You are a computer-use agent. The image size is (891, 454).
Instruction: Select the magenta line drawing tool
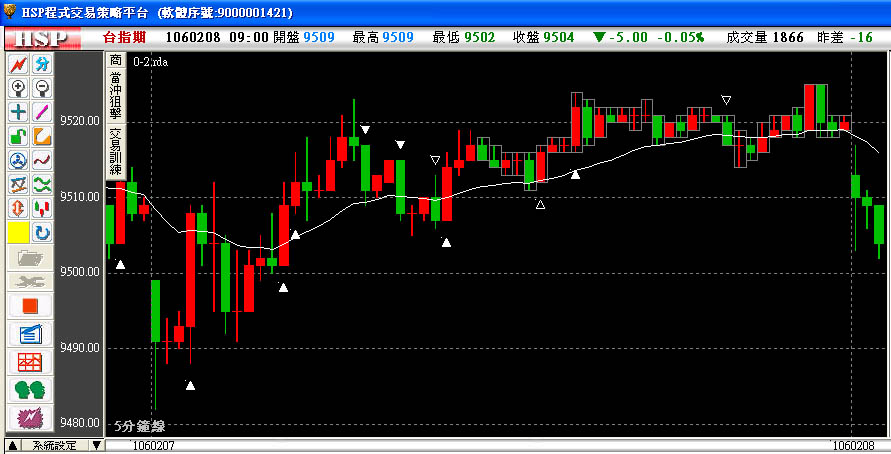(42, 112)
